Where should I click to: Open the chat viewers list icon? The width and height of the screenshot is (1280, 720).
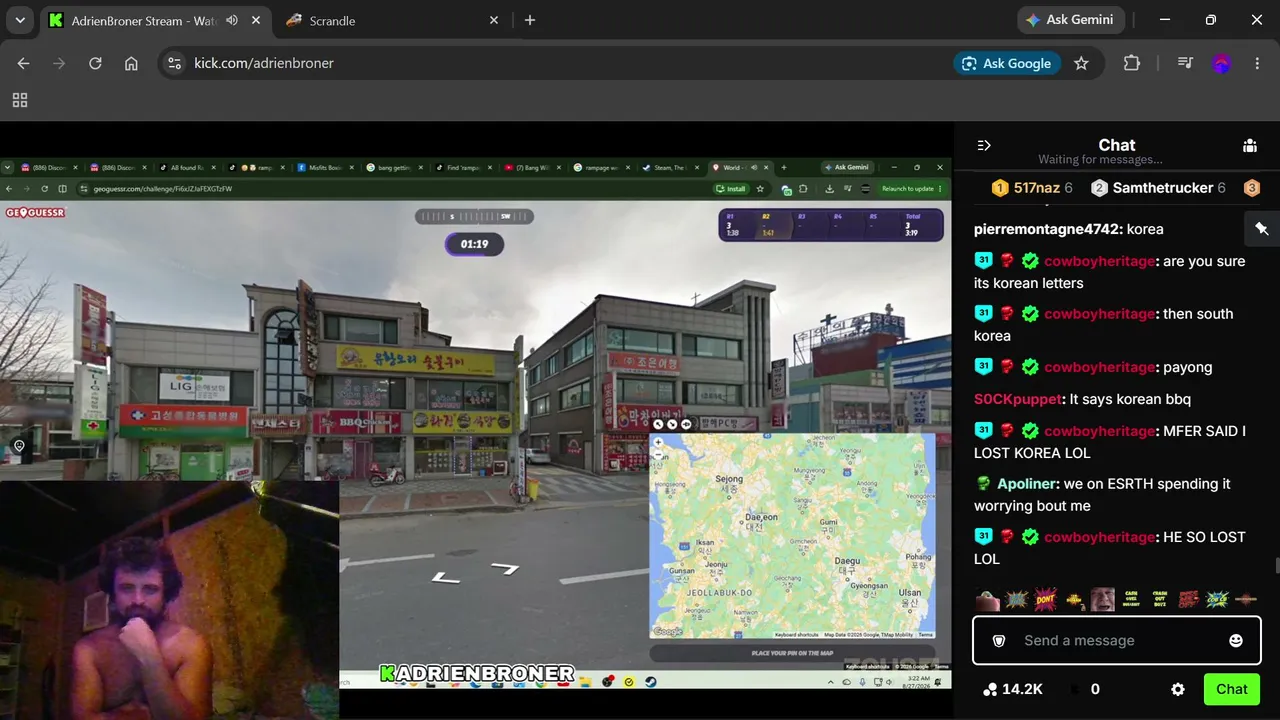pos(1250,145)
